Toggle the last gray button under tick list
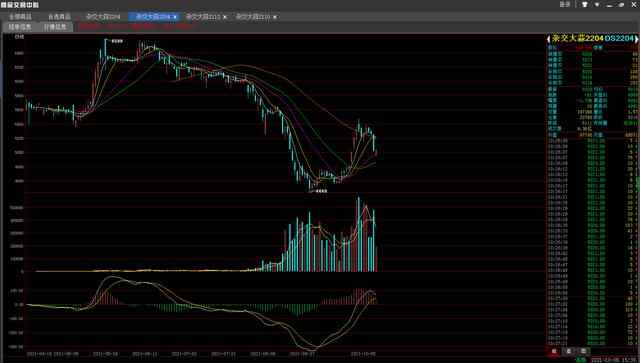Viewport: 640px width, 363px height. [584, 351]
